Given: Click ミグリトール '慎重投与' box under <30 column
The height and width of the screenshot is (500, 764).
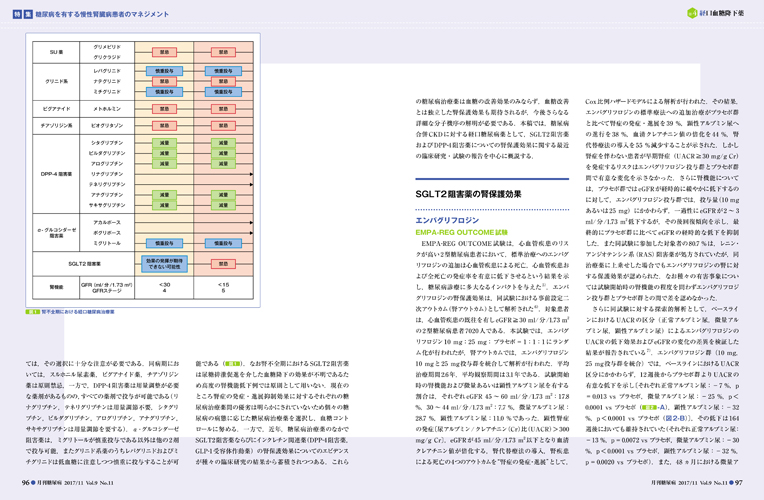Looking at the screenshot, I should point(164,243).
